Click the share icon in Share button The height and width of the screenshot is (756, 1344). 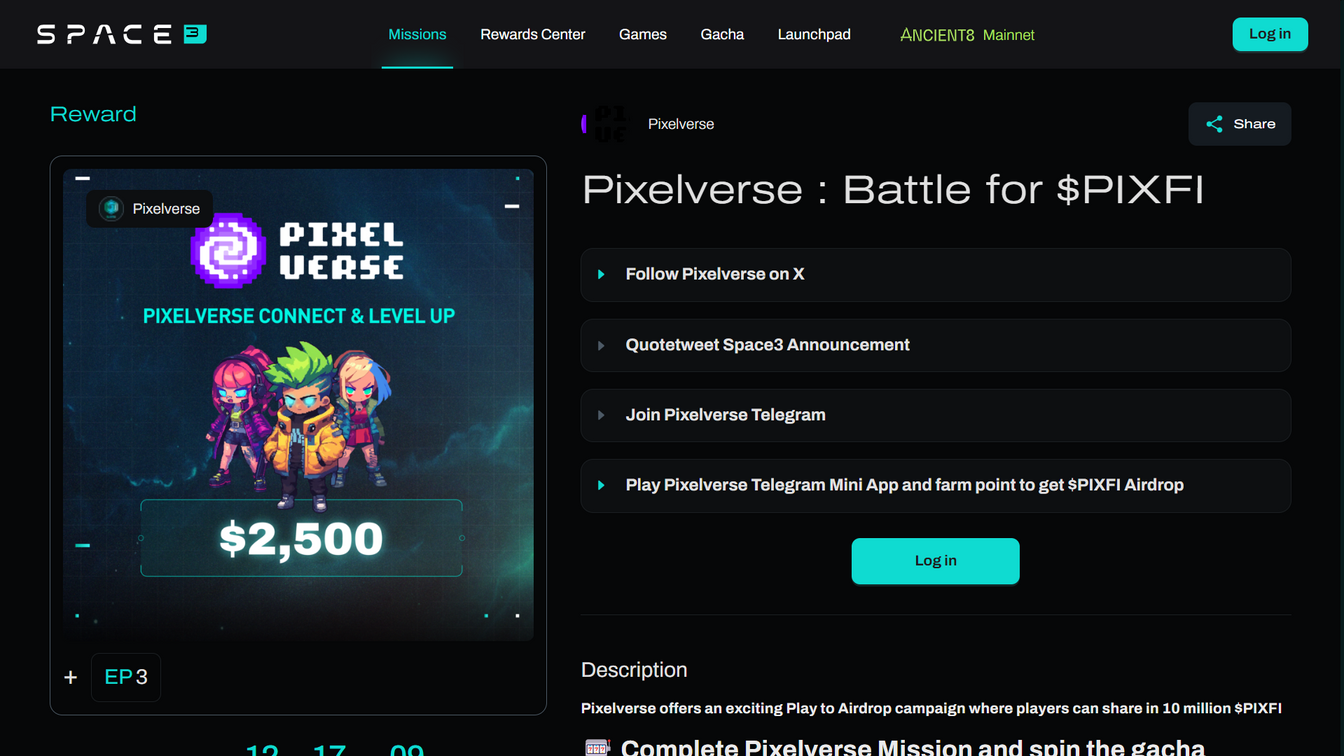tap(1214, 124)
